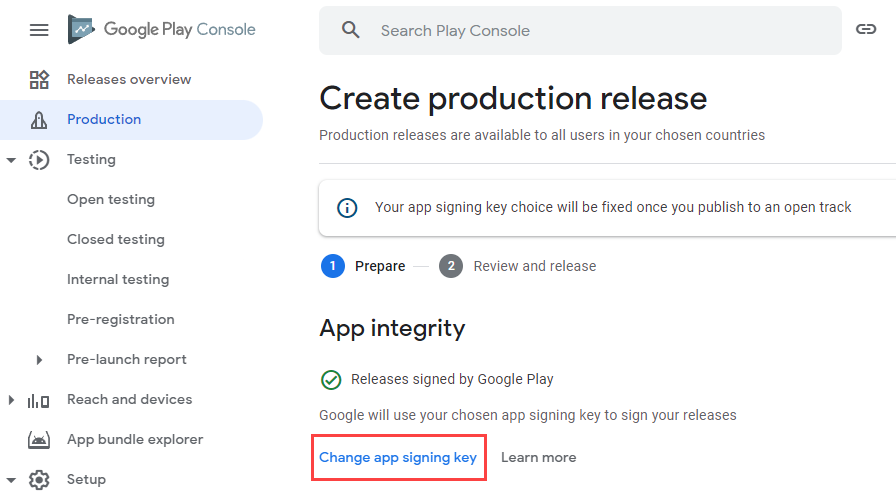
Task: Click the Testing play-circle icon
Action: tap(39, 159)
